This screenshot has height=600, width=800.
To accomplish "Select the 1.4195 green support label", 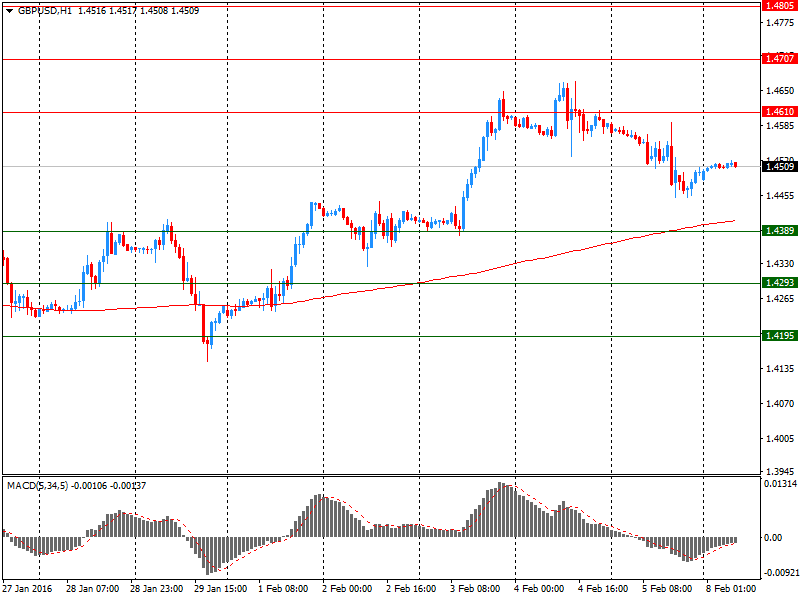I will tap(780, 336).
